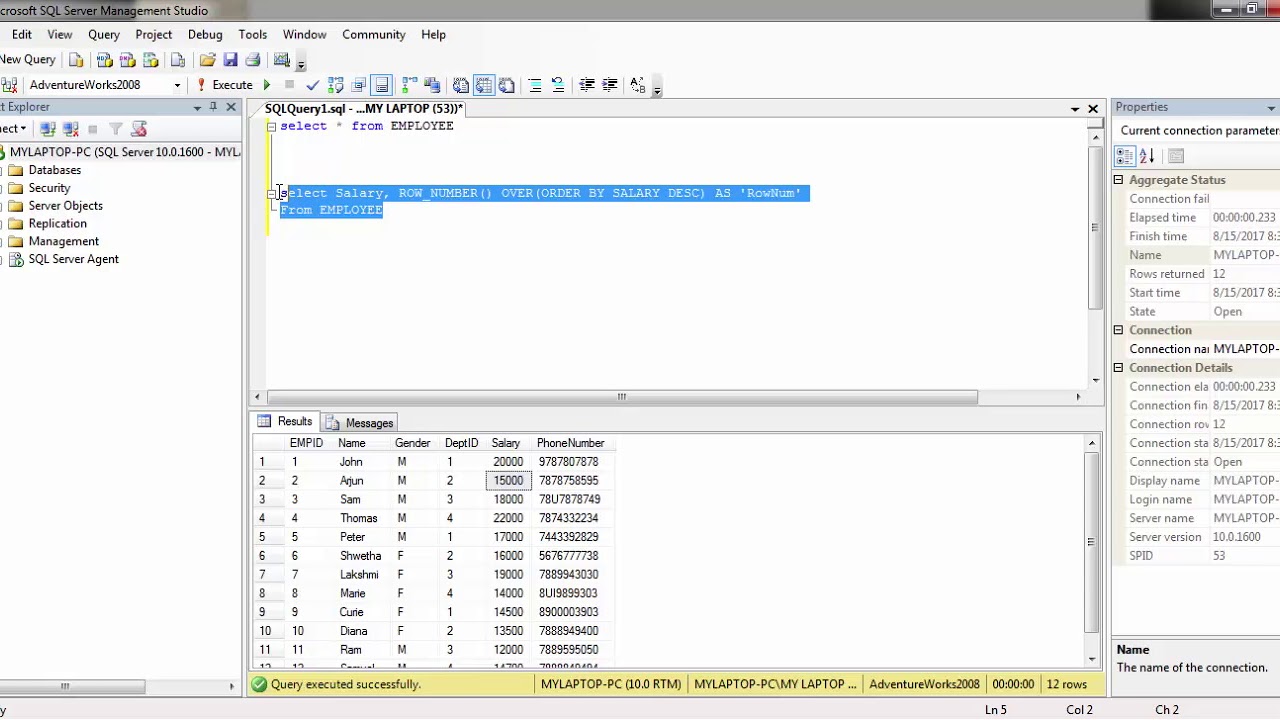Click the Salary column header

[x=506, y=443]
